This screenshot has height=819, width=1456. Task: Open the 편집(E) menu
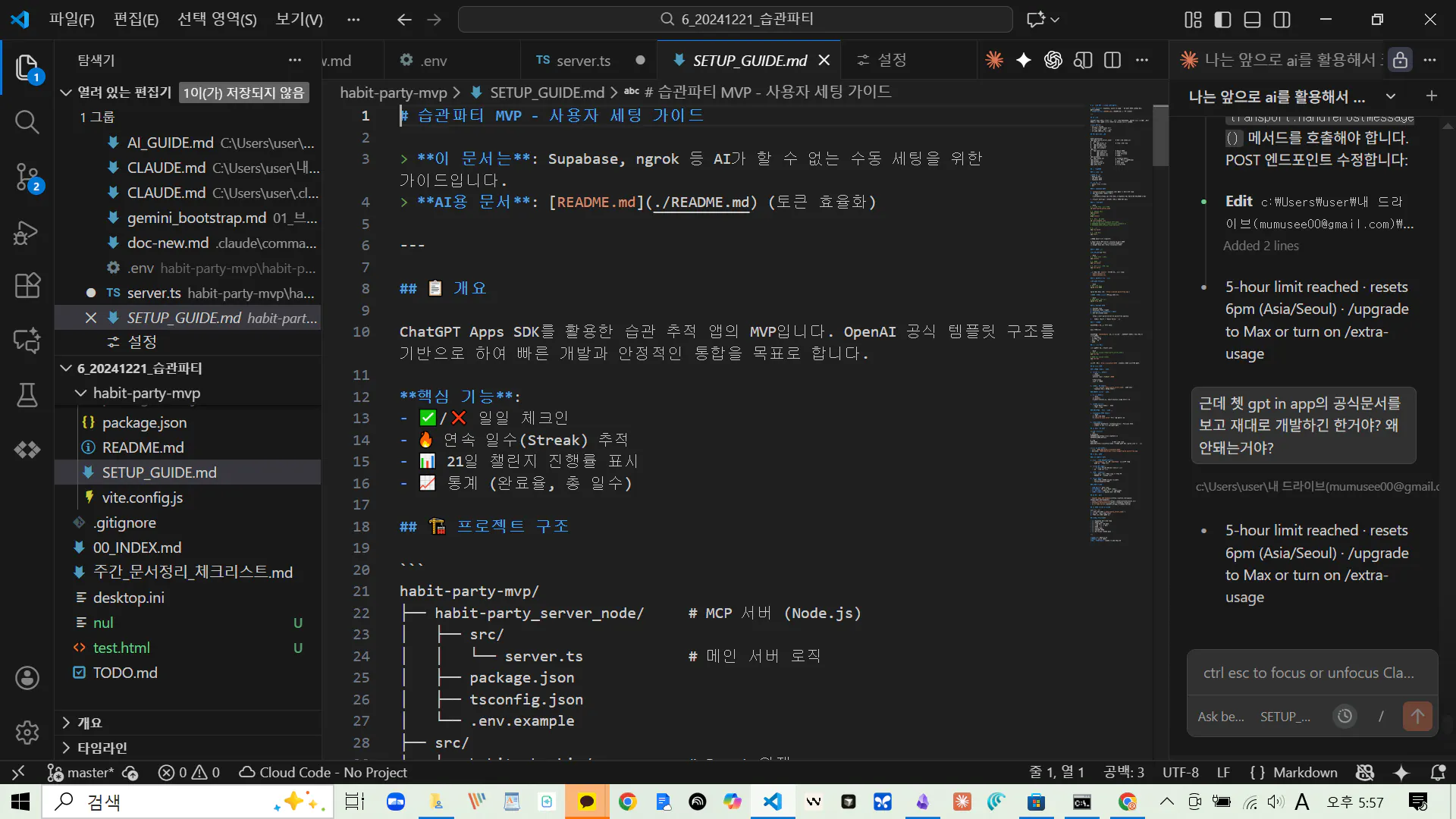136,20
